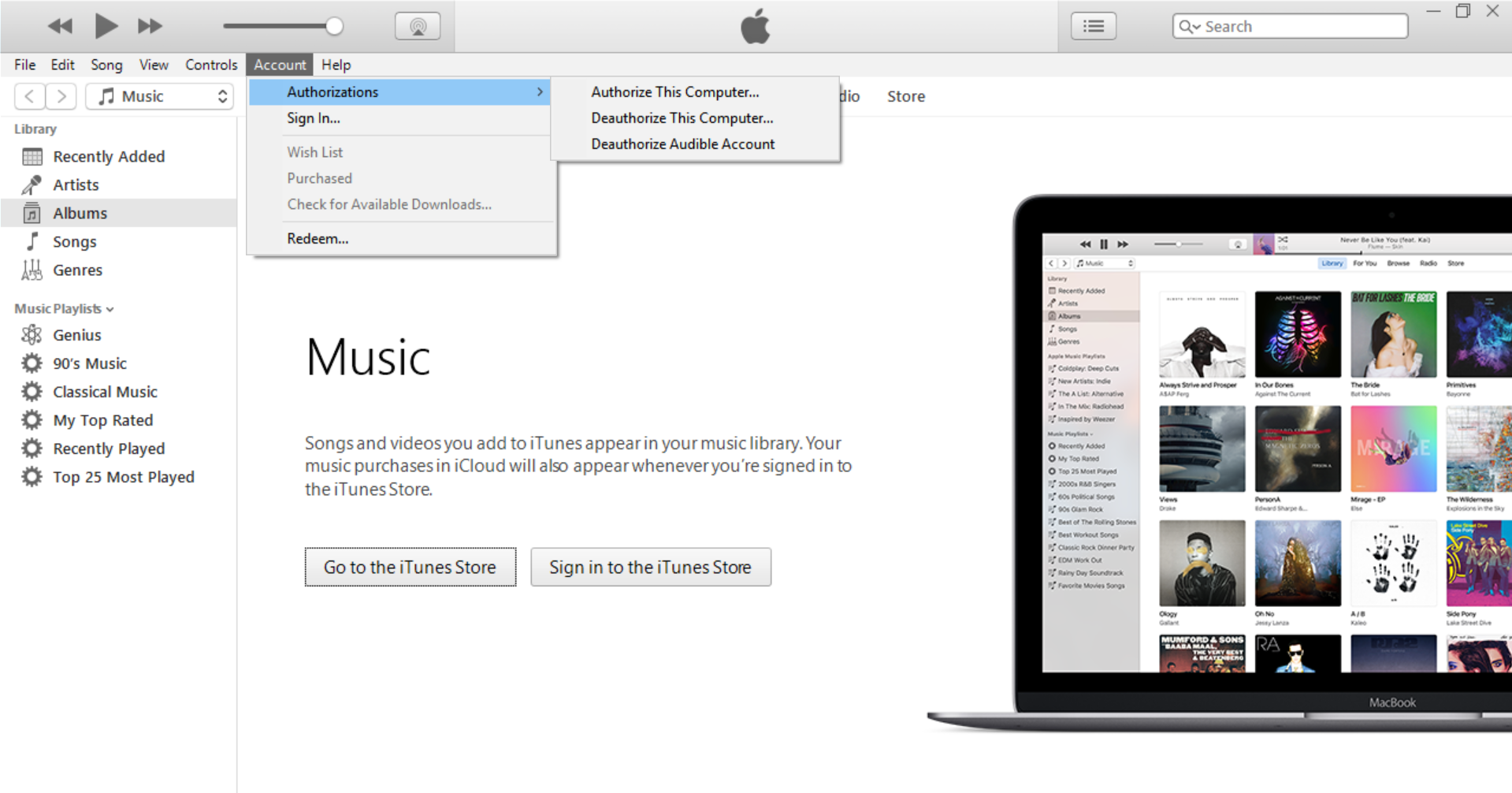Screen dimensions: 1512x793
Task: Click the Recently Played gear icon
Action: point(32,449)
